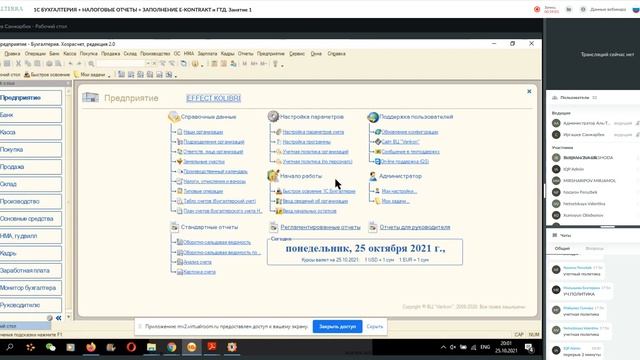Open Учетная политика организаций link
The width and height of the screenshot is (640, 360).
pyautogui.click(x=316, y=151)
